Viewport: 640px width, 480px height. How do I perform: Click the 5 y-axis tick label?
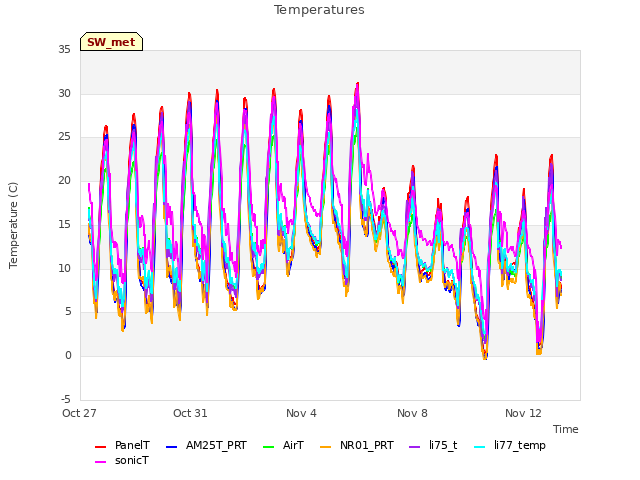68,312
